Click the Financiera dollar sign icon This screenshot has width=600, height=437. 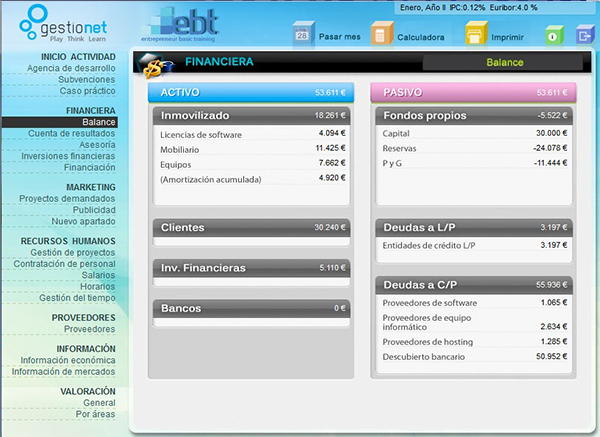pyautogui.click(x=156, y=65)
